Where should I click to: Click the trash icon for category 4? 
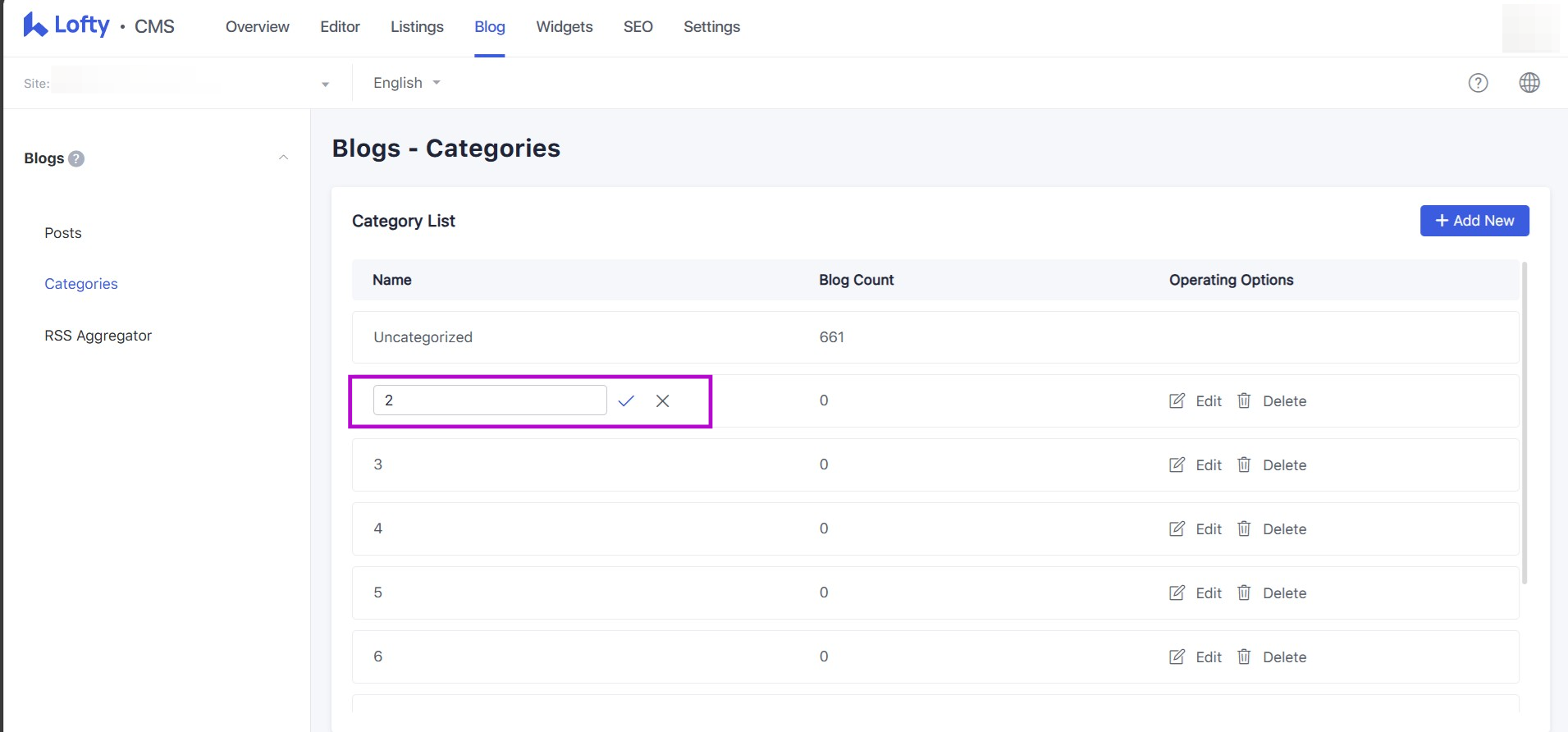tap(1244, 529)
